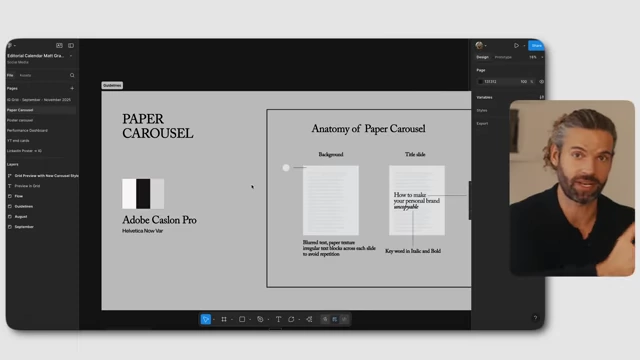640x360 pixels.
Task: Click the page background color swatch
Action: 480,82
